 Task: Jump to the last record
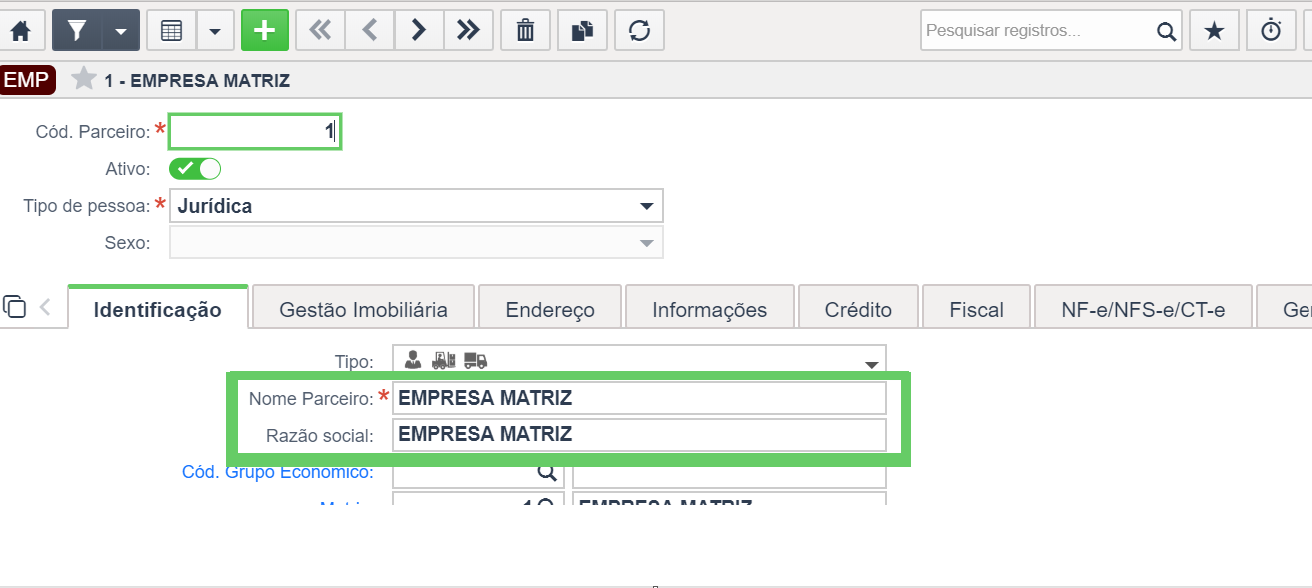[468, 31]
